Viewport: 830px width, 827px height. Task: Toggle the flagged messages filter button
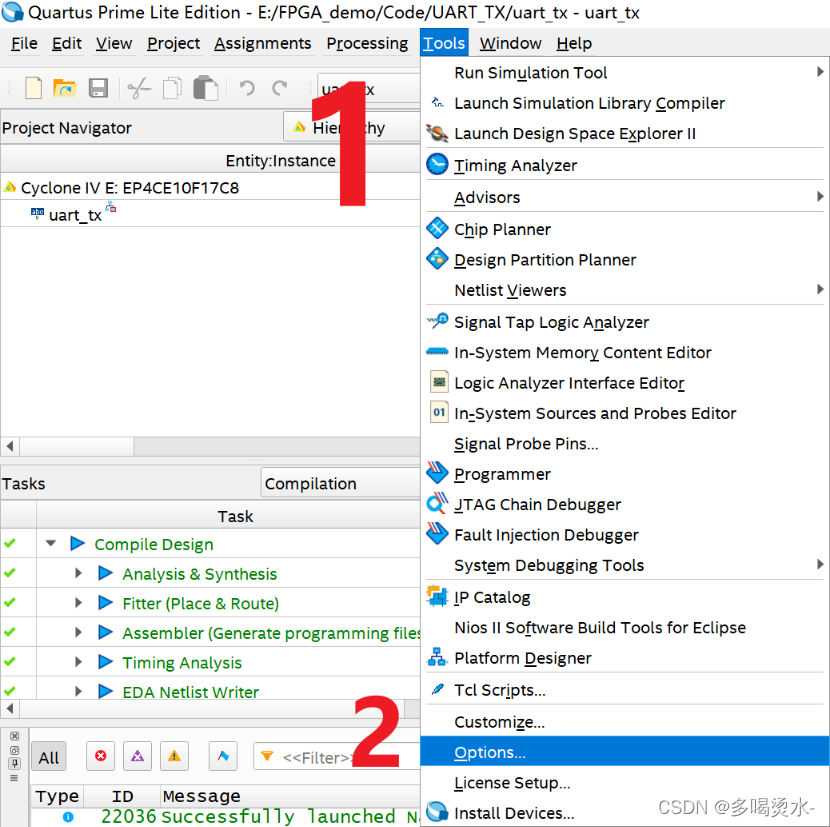(x=223, y=756)
